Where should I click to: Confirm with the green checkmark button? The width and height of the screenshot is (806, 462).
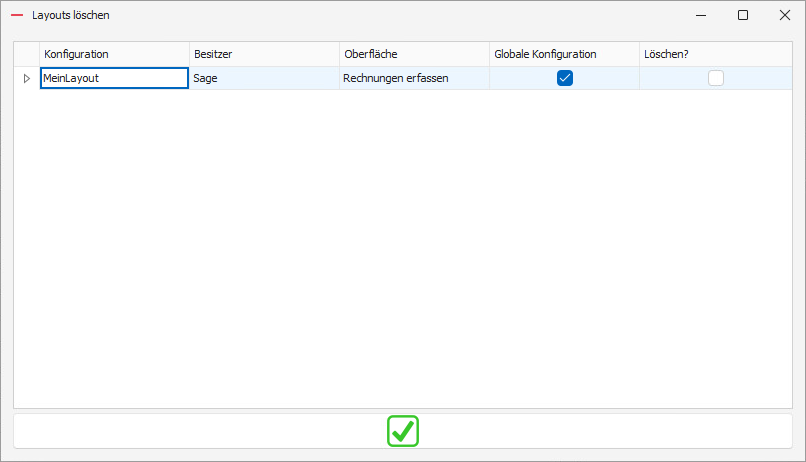(403, 431)
